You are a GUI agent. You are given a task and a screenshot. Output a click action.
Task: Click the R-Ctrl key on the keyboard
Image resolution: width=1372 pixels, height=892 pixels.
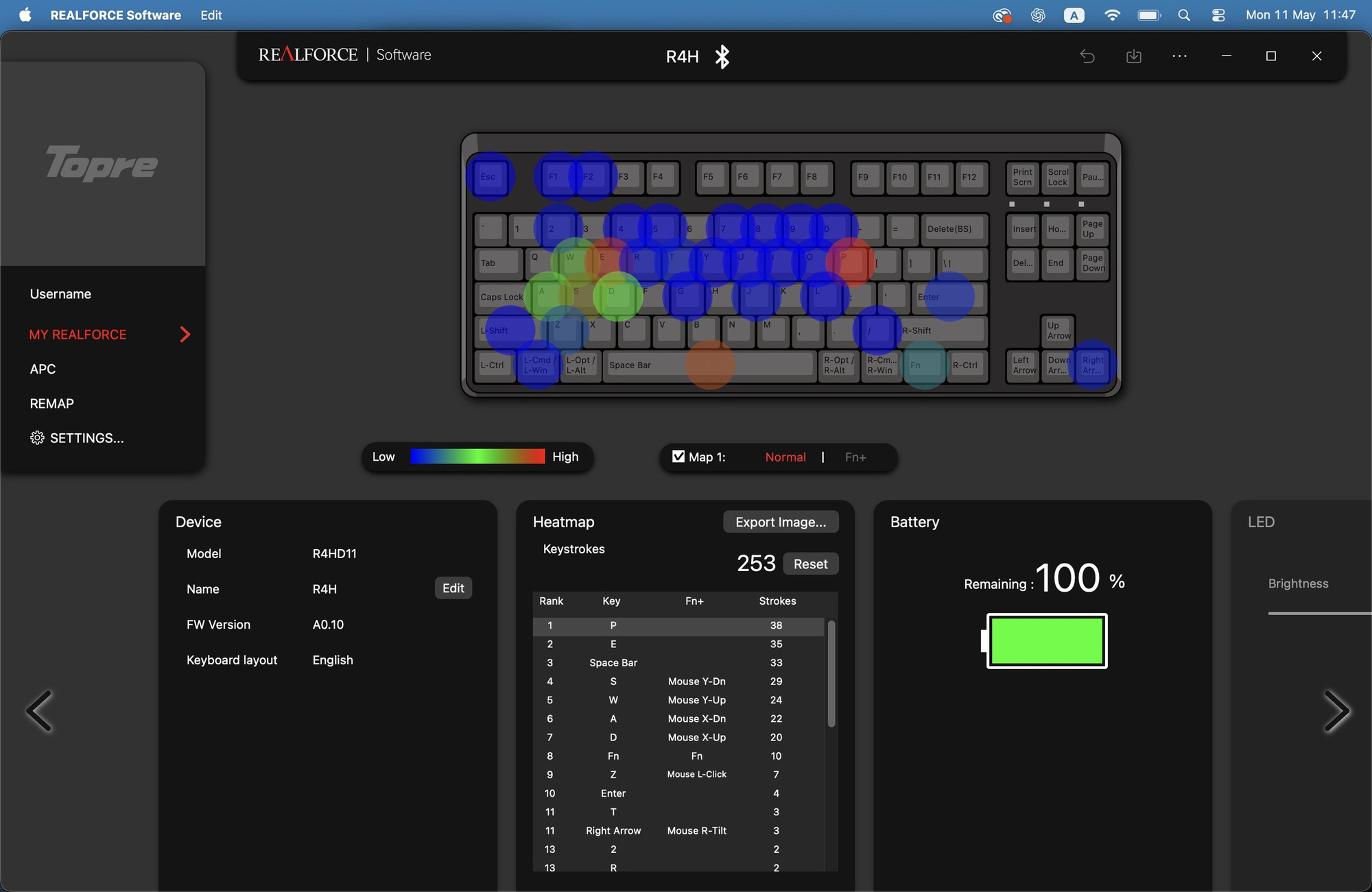click(967, 365)
